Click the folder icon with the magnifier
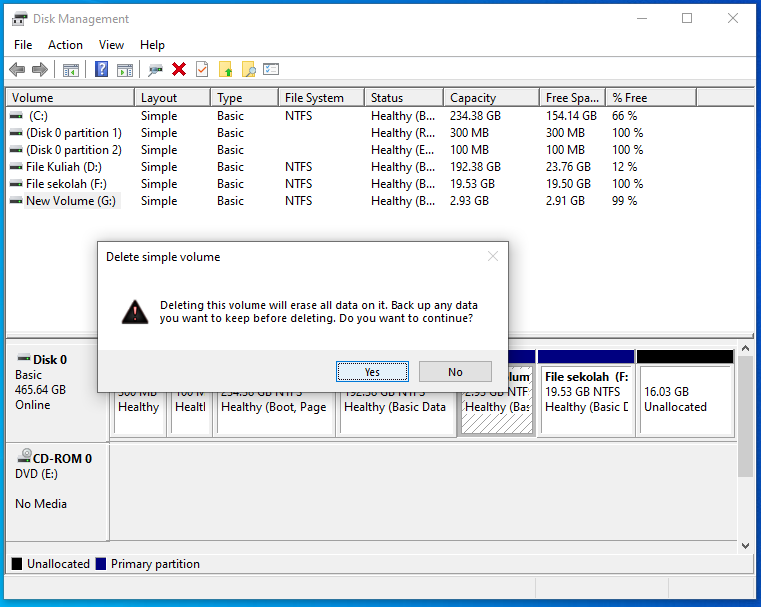Screen dimensions: 761x607 248,69
